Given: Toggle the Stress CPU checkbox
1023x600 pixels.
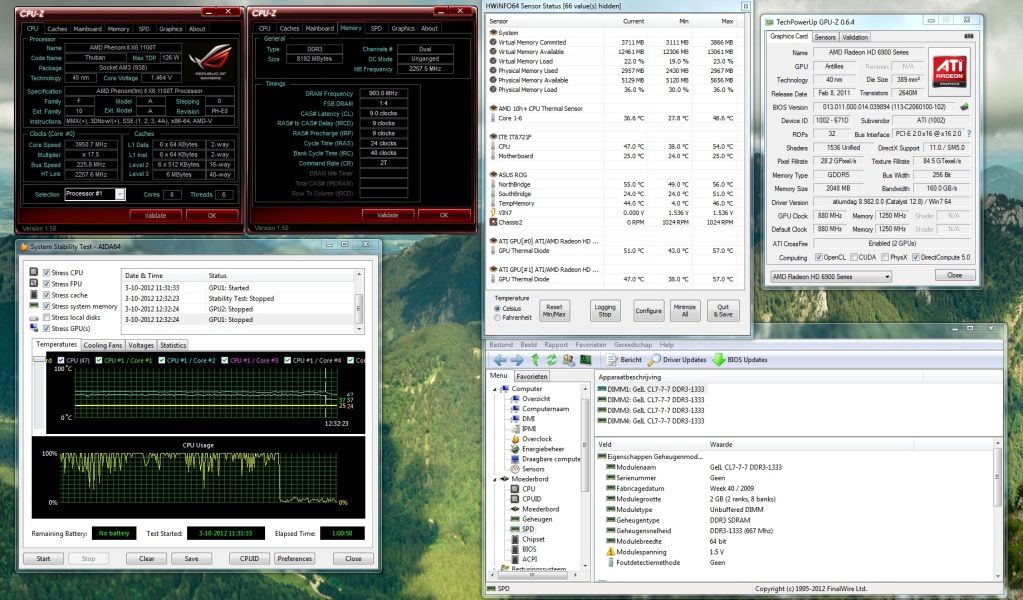Looking at the screenshot, I should 46,273.
